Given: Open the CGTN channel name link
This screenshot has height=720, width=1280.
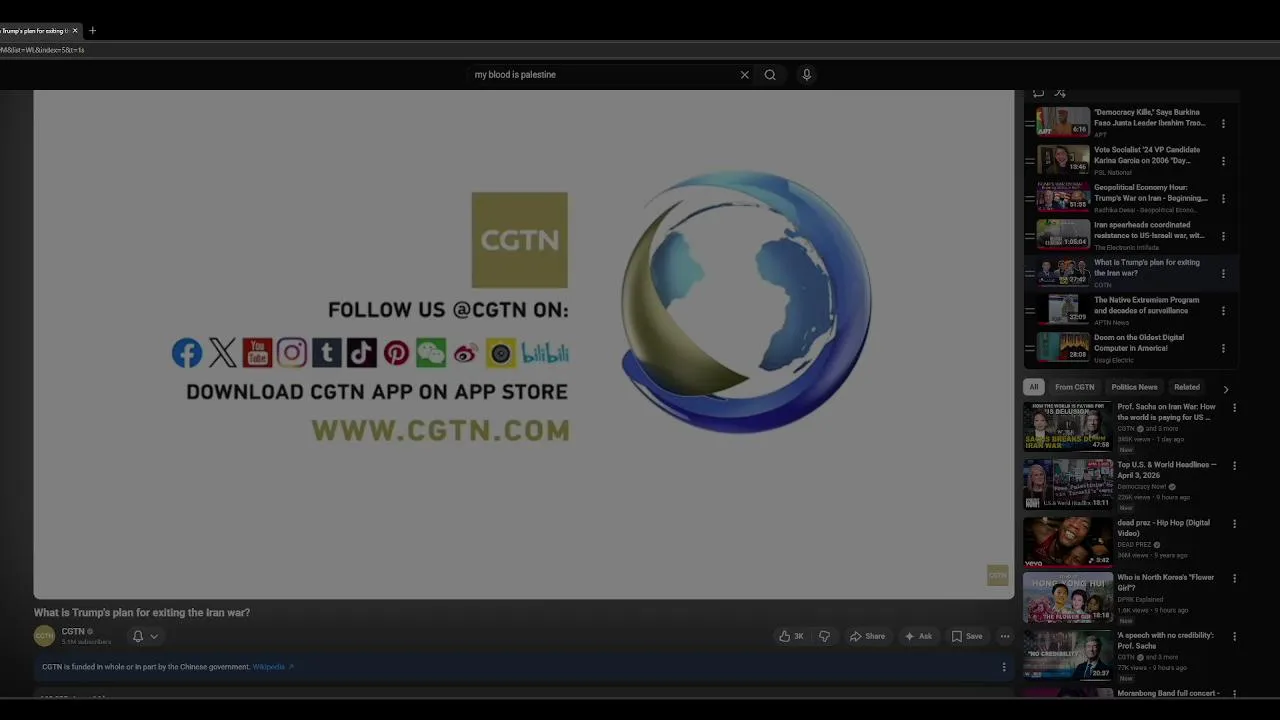Looking at the screenshot, I should pyautogui.click(x=73, y=632).
